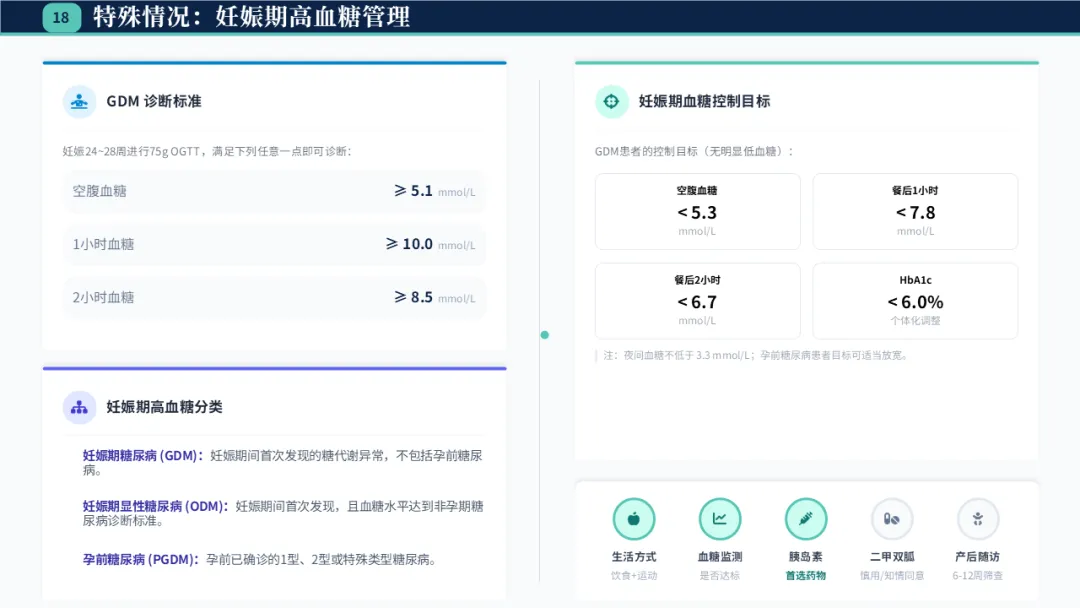Select the 生活方式 apple icon
1080x608 pixels.
tap(634, 519)
